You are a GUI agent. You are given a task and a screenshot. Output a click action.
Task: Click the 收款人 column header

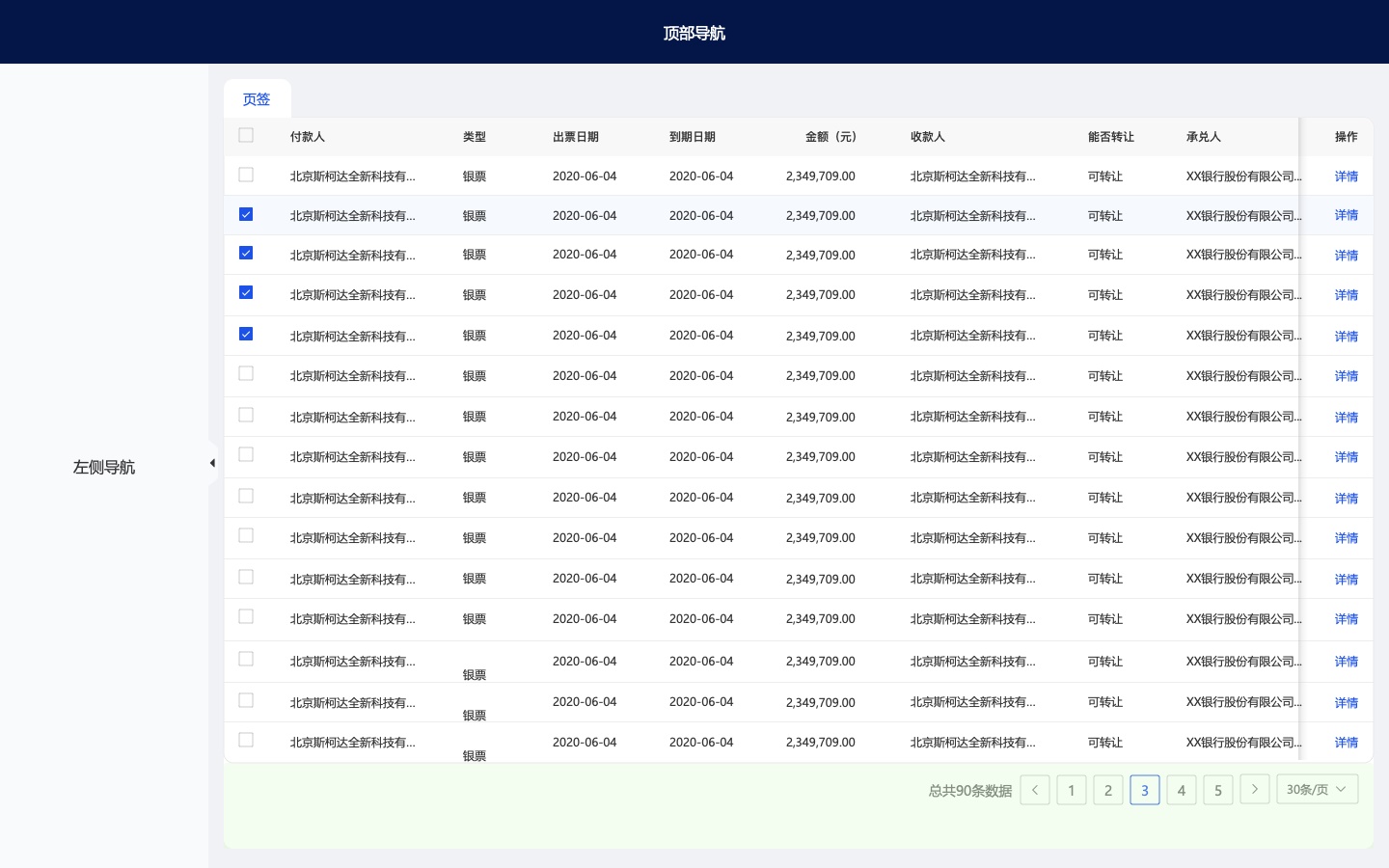[928, 137]
